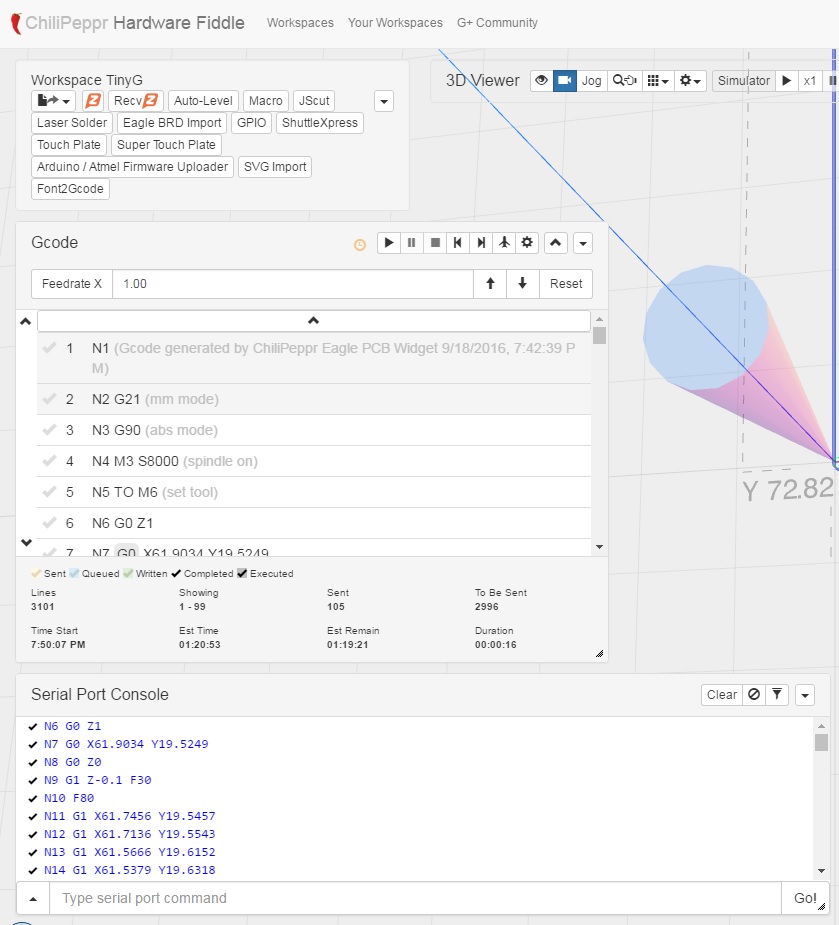Toggle Jog mode in 3D Viewer

592,81
